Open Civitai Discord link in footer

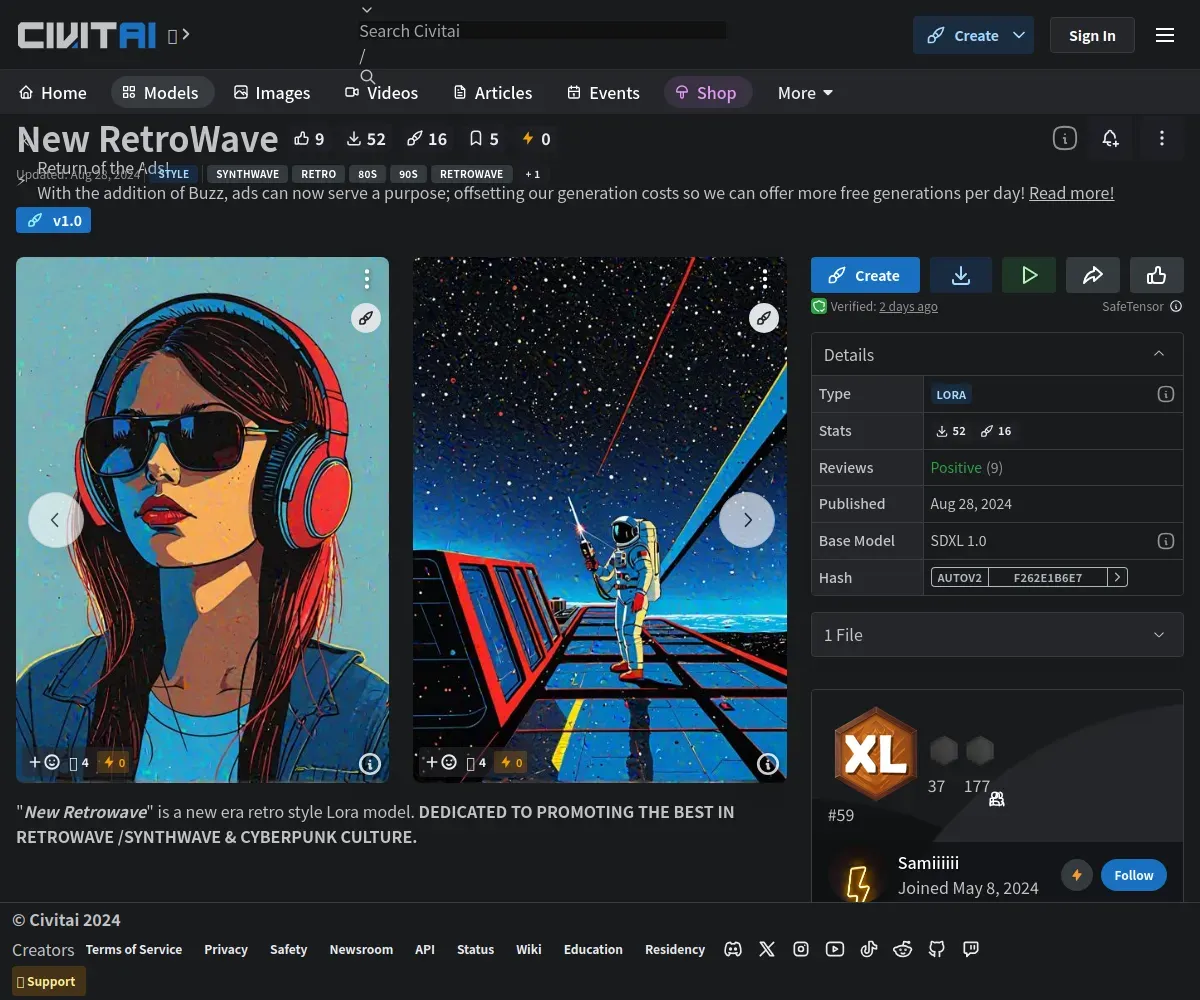(733, 949)
